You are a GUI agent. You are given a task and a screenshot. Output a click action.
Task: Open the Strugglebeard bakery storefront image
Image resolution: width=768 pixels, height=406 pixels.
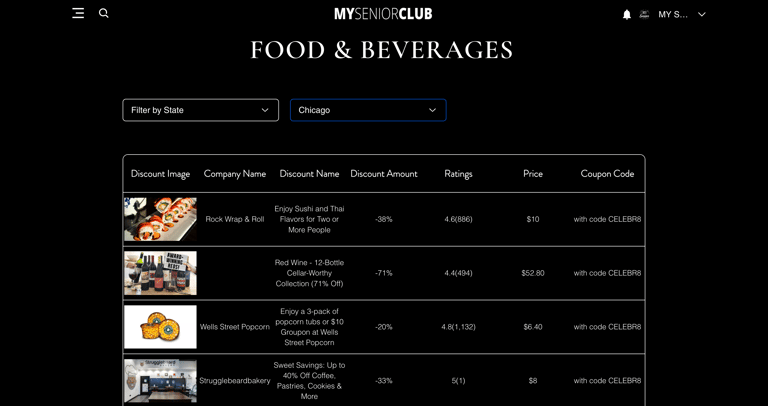click(160, 381)
